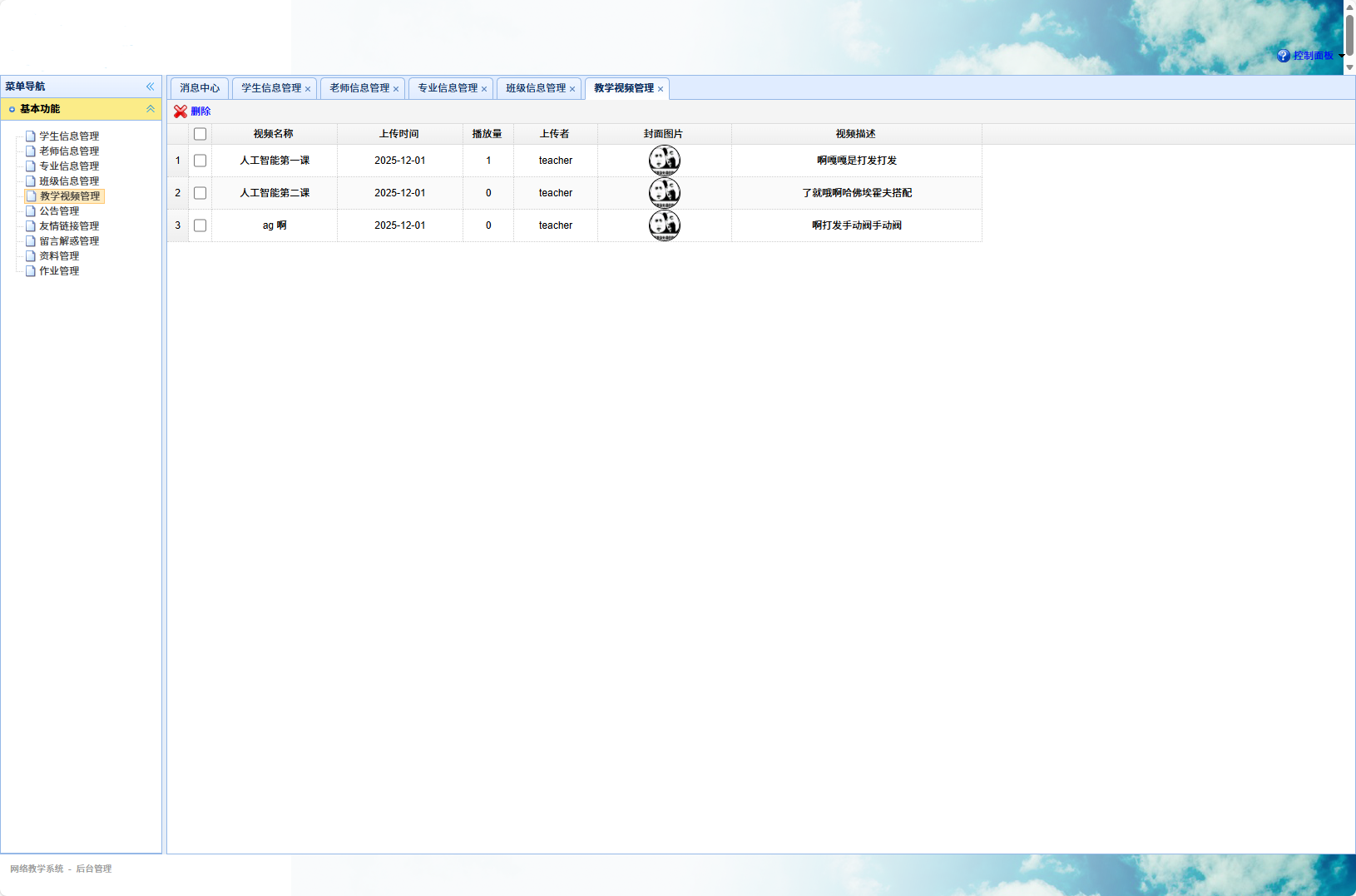Click the page scrollbar's down arrow
This screenshot has height=896, width=1356.
[x=1349, y=67]
